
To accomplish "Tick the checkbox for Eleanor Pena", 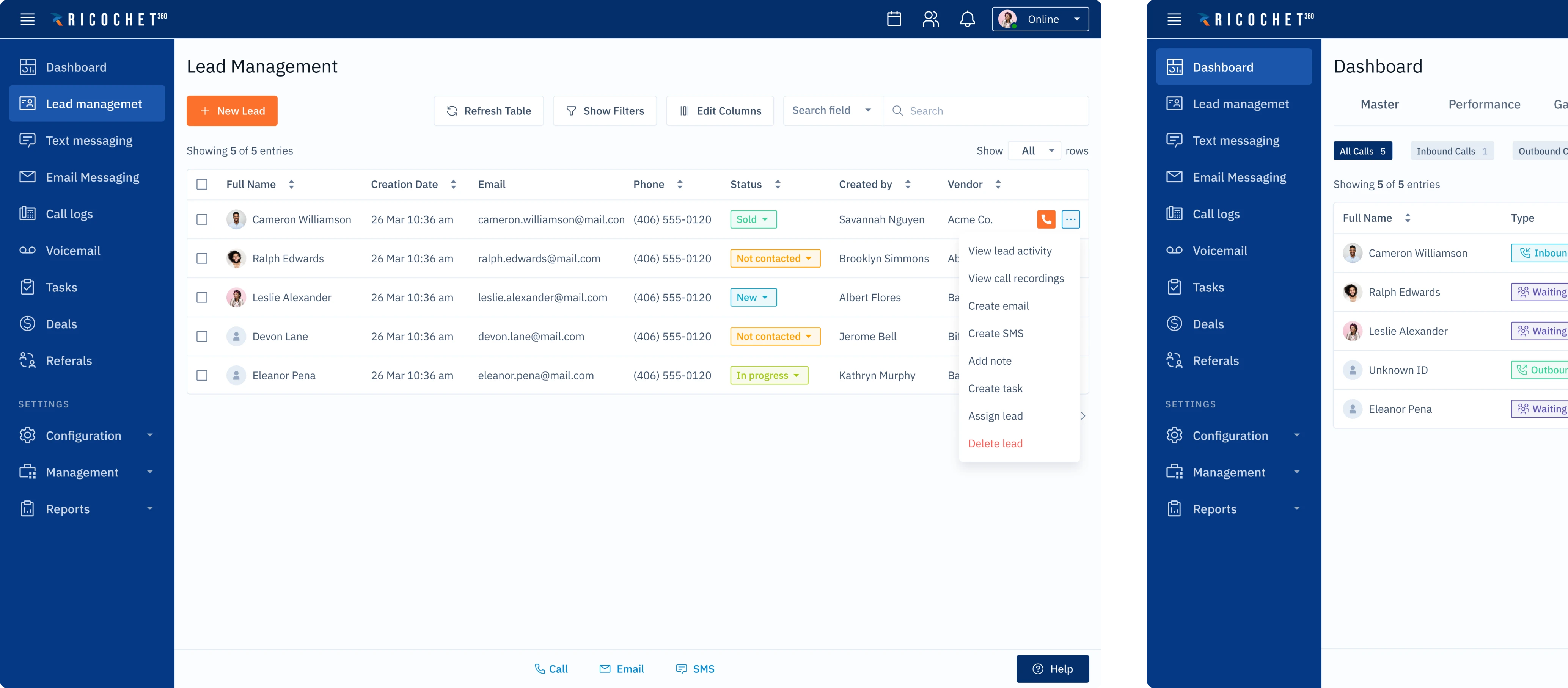I will (x=202, y=375).
